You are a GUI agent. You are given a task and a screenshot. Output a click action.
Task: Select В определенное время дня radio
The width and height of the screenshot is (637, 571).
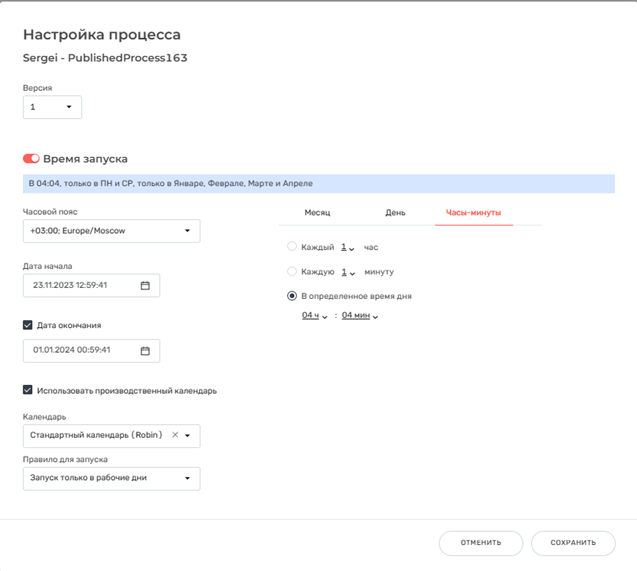click(x=292, y=296)
